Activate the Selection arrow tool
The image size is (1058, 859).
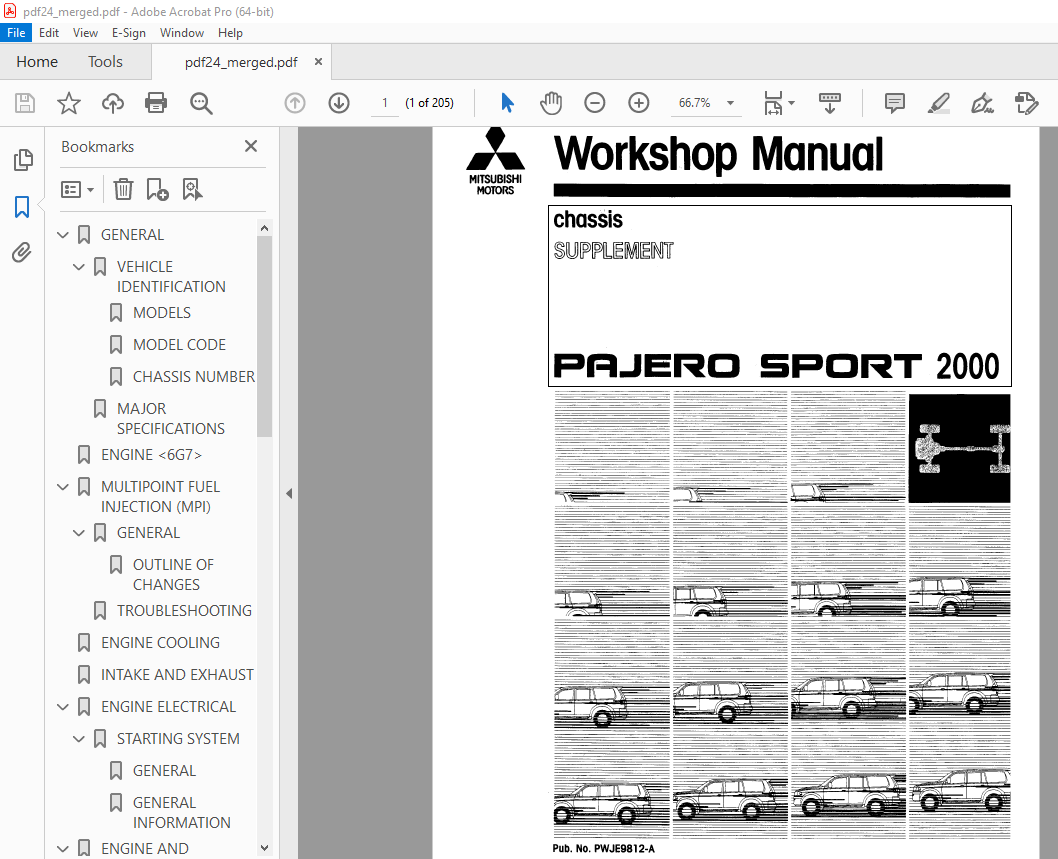point(507,103)
